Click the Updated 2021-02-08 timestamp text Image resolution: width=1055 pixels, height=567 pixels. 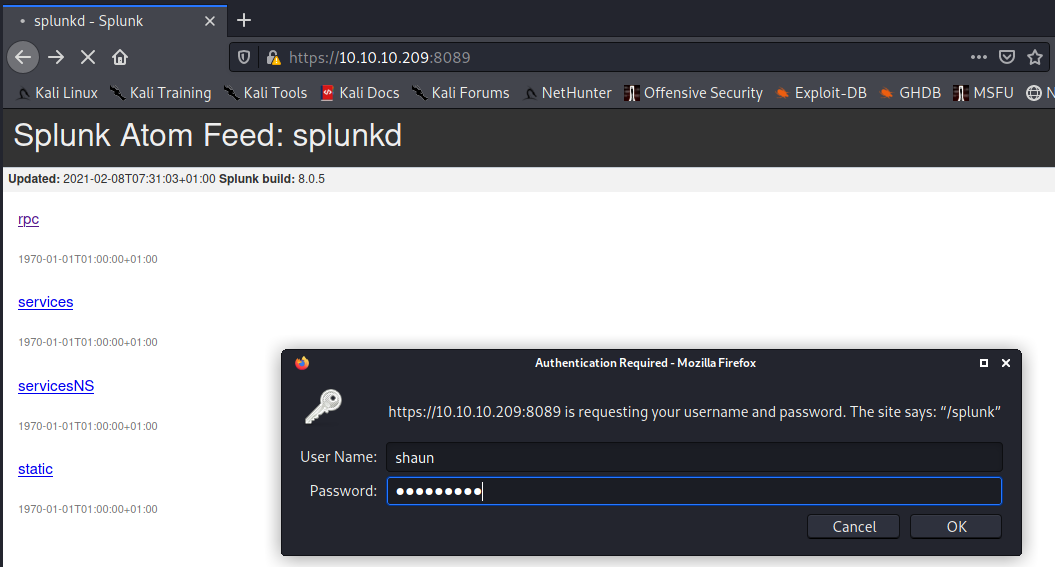click(112, 179)
